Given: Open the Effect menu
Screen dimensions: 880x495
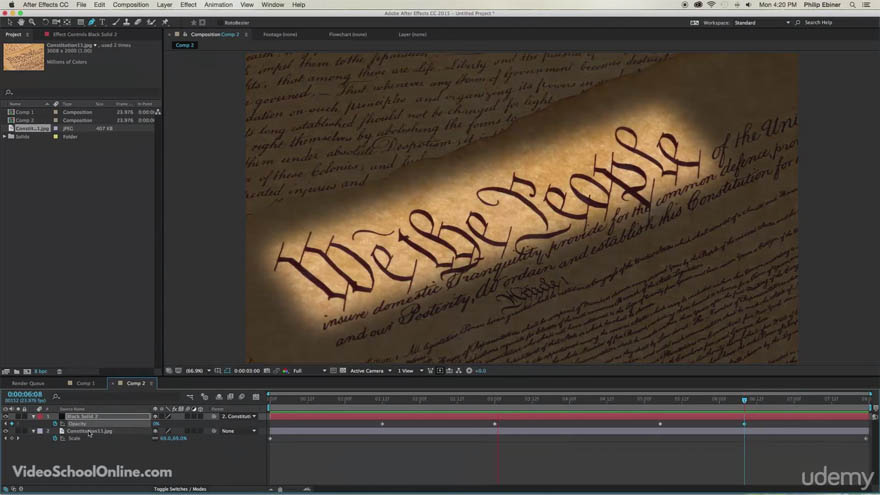Looking at the screenshot, I should 188,4.
